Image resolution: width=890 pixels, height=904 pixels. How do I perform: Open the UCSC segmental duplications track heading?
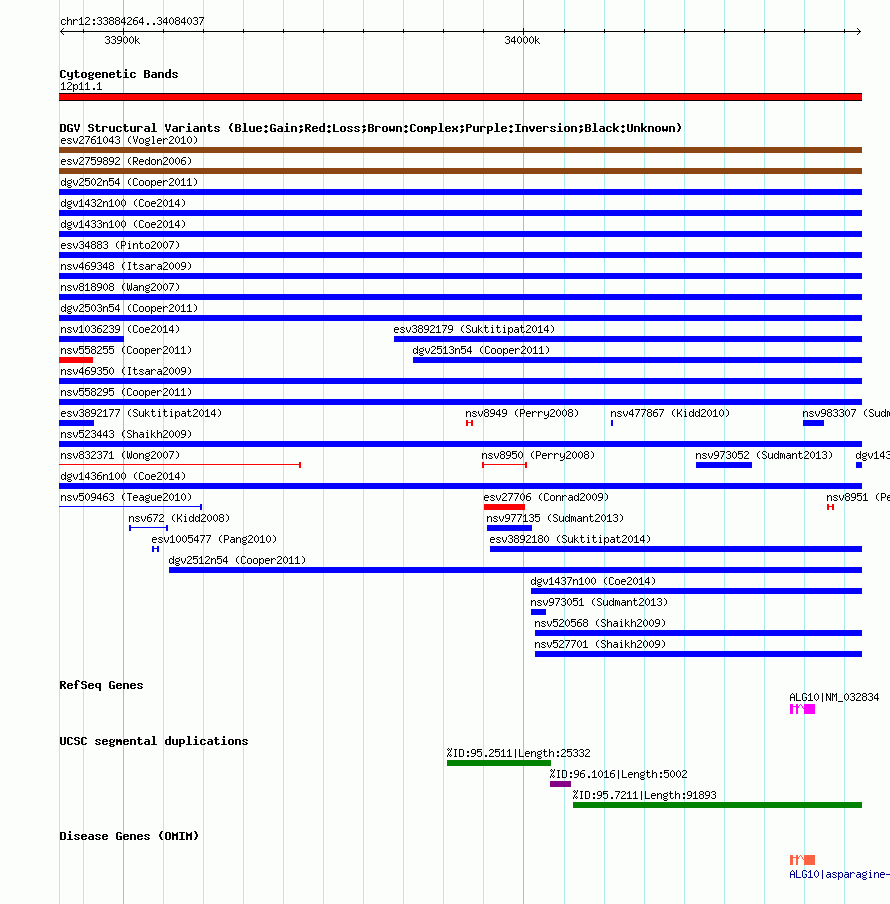pos(154,741)
